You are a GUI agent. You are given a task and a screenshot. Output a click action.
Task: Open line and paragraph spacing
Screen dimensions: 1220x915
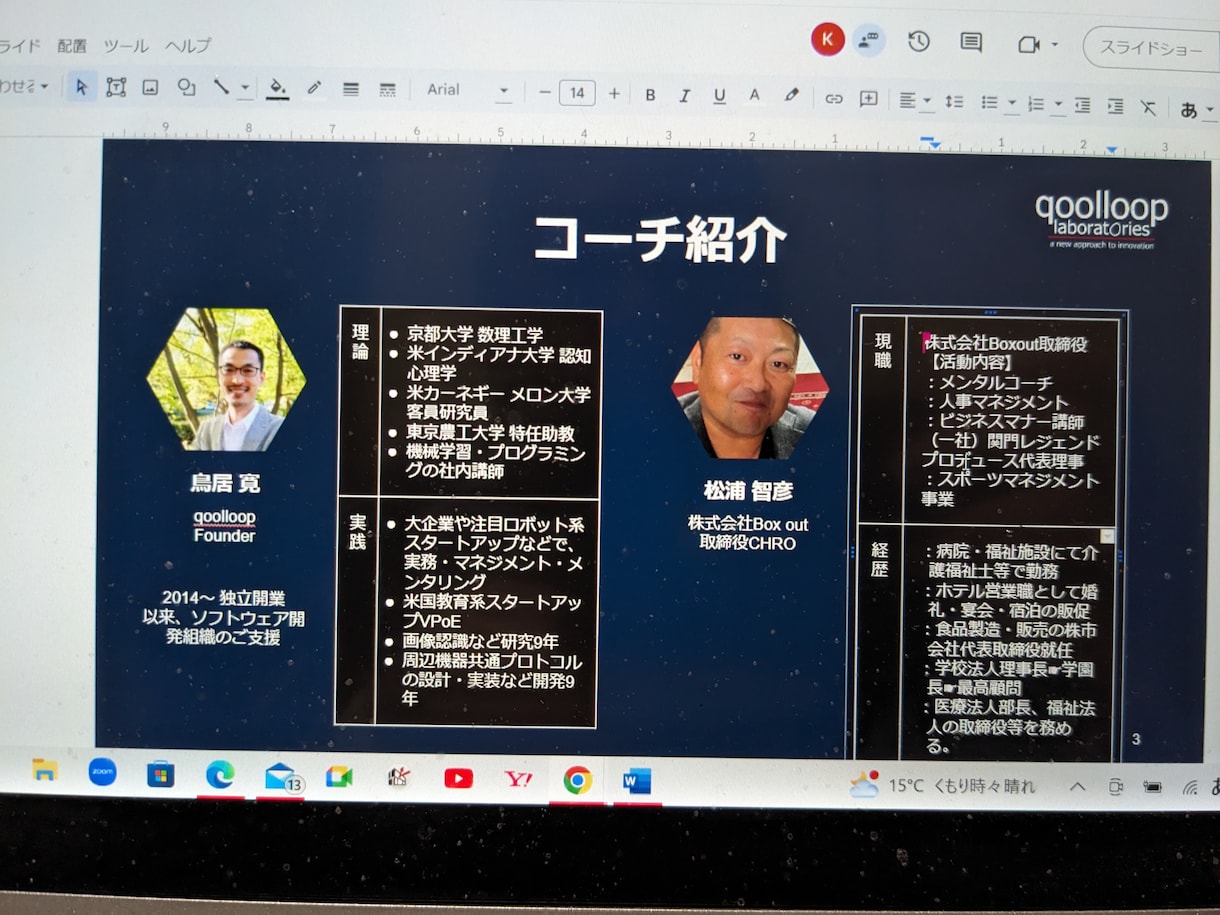pyautogui.click(x=954, y=101)
